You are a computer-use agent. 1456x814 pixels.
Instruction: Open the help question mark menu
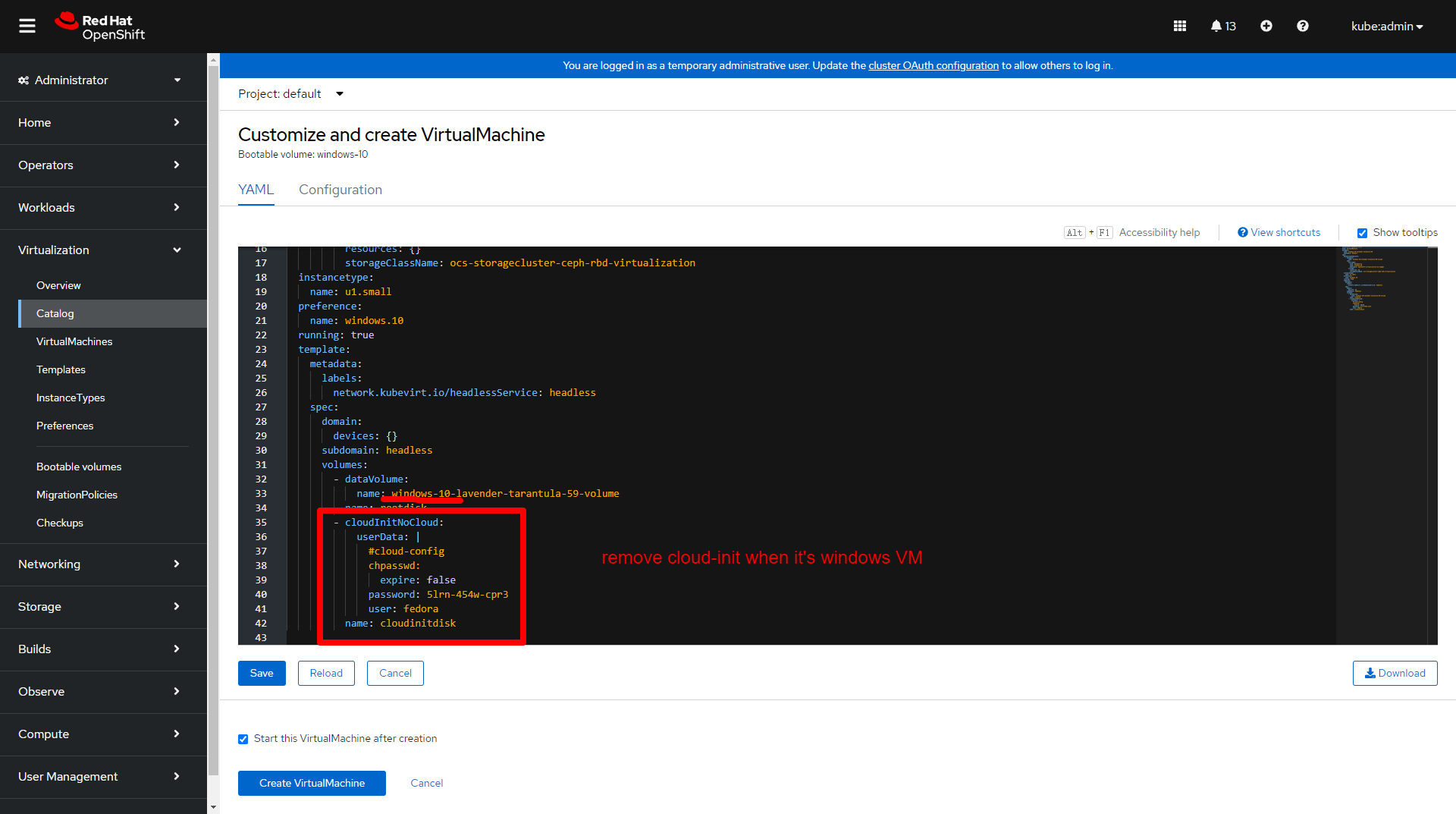point(1303,26)
